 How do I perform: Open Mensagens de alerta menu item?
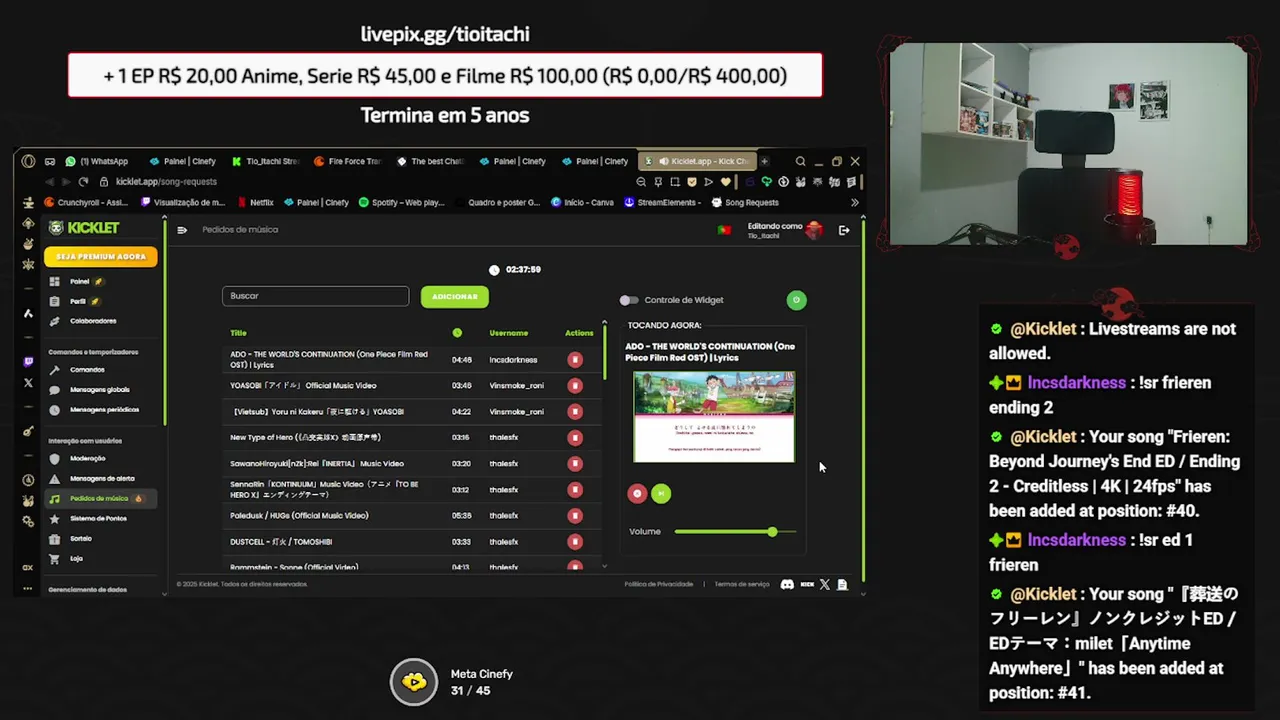pos(101,479)
